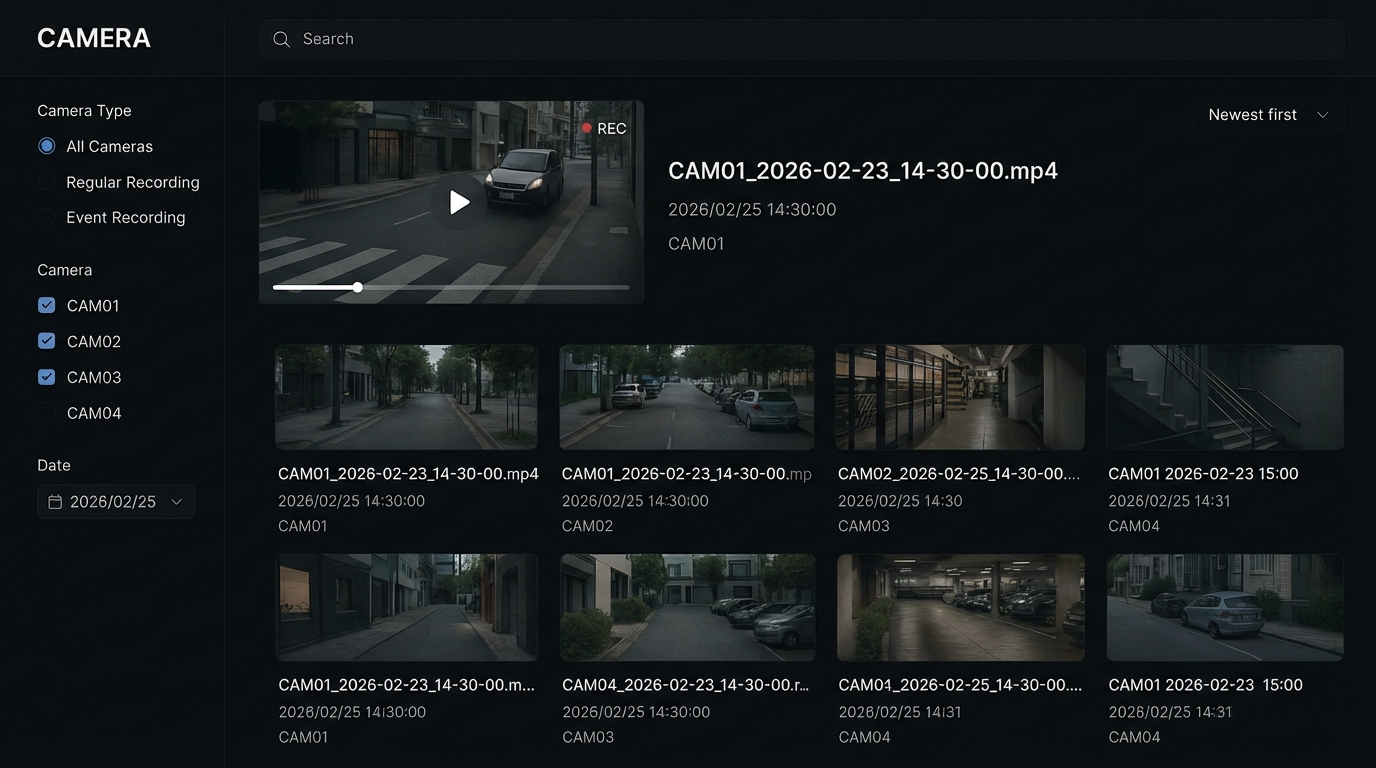Viewport: 1376px width, 768px height.
Task: Open the staircase thumbnail recording
Action: [x=1224, y=397]
